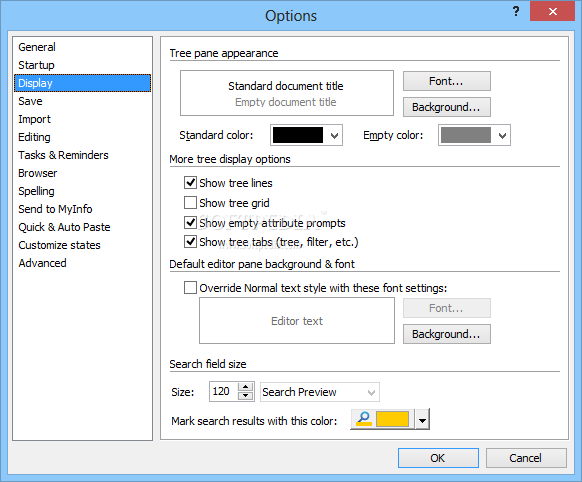Click the Editor text preview box

point(297,321)
